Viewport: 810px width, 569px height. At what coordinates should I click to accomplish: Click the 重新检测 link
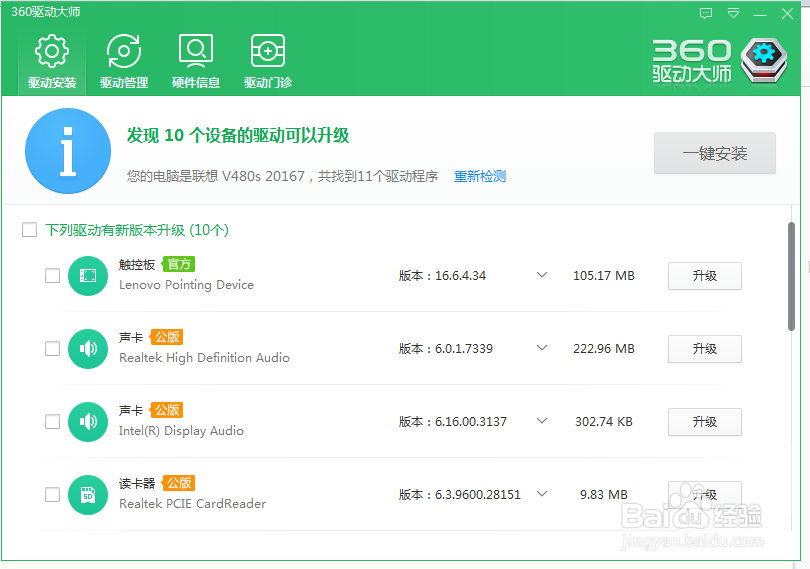(x=480, y=176)
